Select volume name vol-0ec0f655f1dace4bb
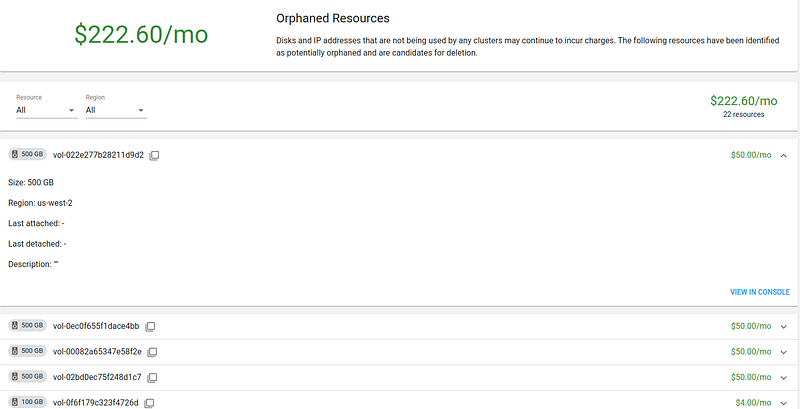800x409 pixels. tap(96, 326)
